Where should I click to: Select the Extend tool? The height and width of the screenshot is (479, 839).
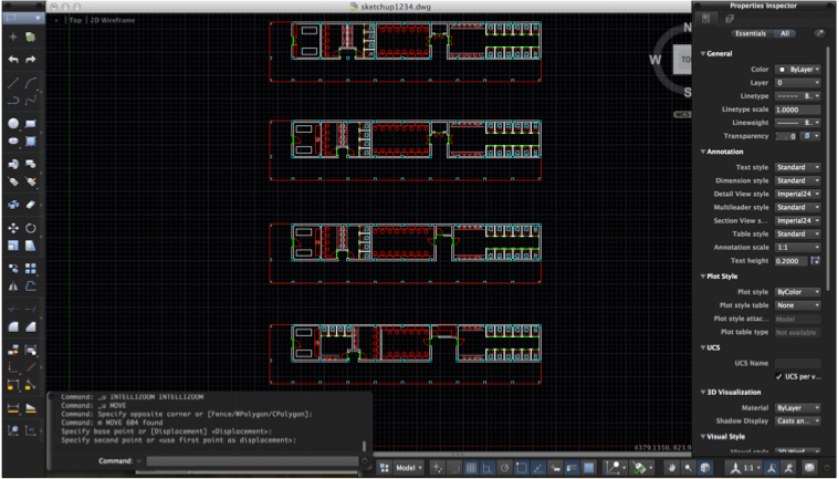click(30, 309)
